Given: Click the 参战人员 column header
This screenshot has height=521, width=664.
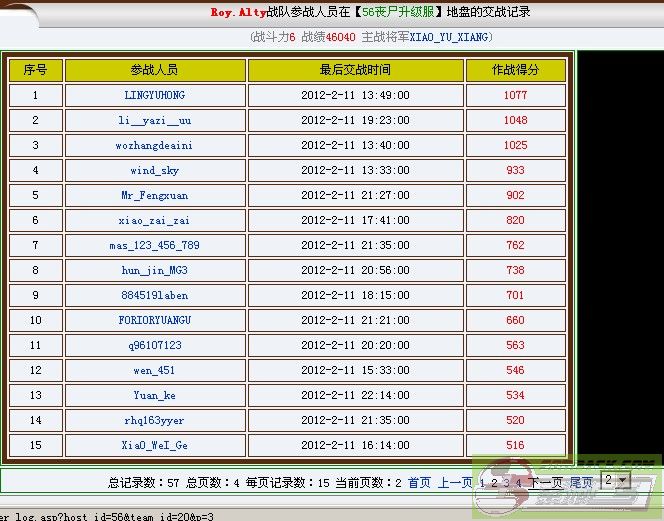Looking at the screenshot, I should pos(154,70).
